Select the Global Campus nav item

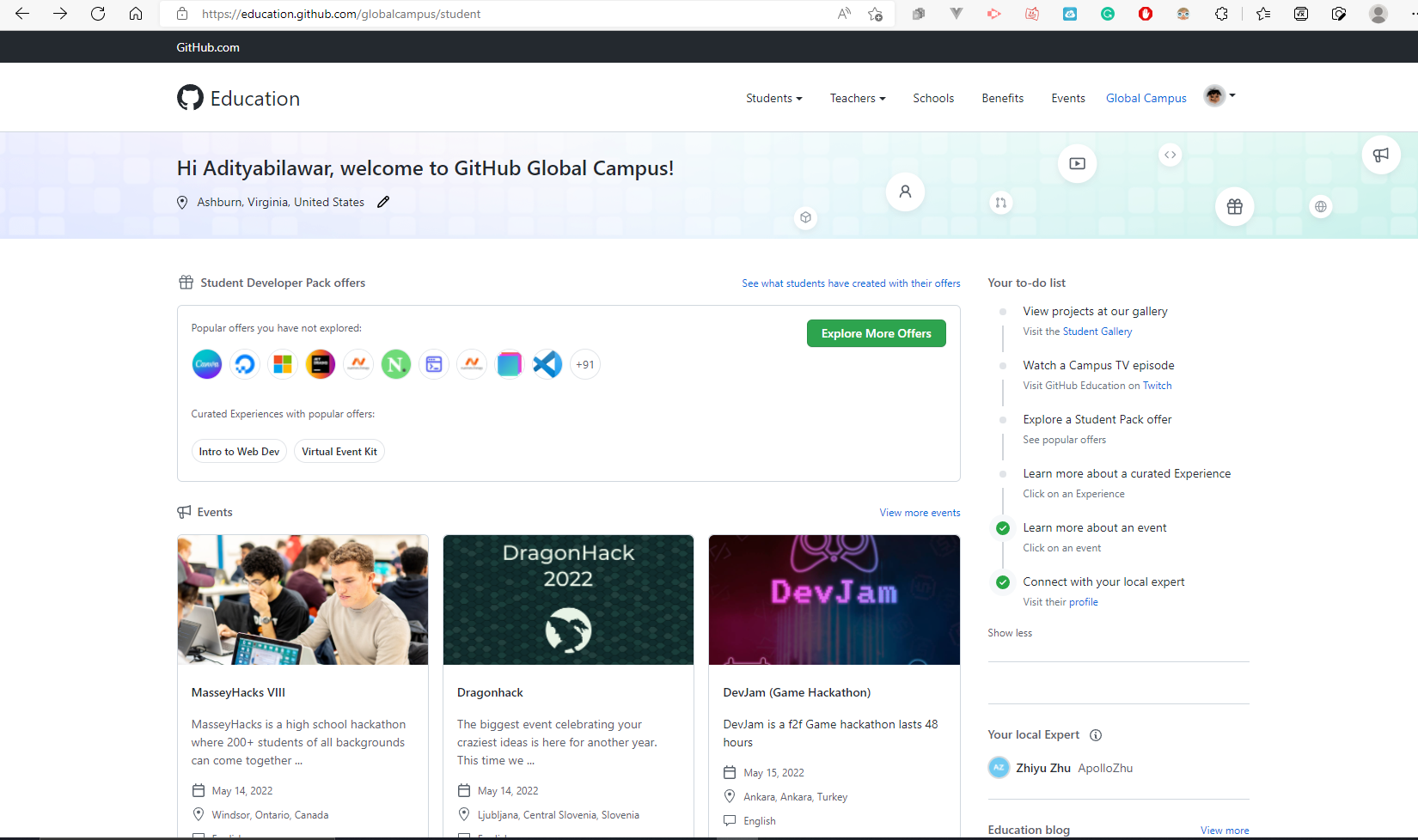[x=1146, y=98]
